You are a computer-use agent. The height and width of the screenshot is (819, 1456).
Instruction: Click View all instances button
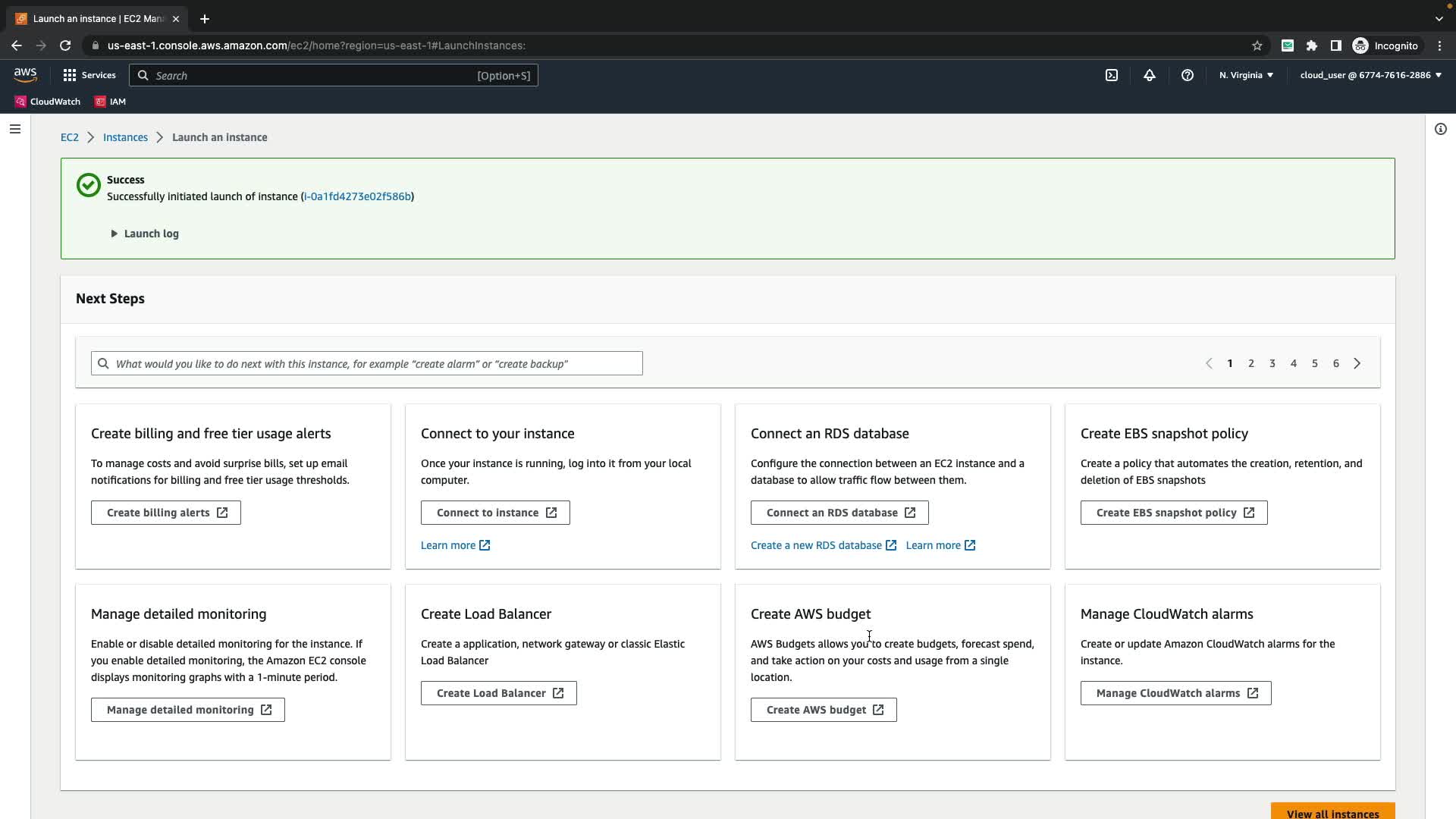[x=1332, y=812]
